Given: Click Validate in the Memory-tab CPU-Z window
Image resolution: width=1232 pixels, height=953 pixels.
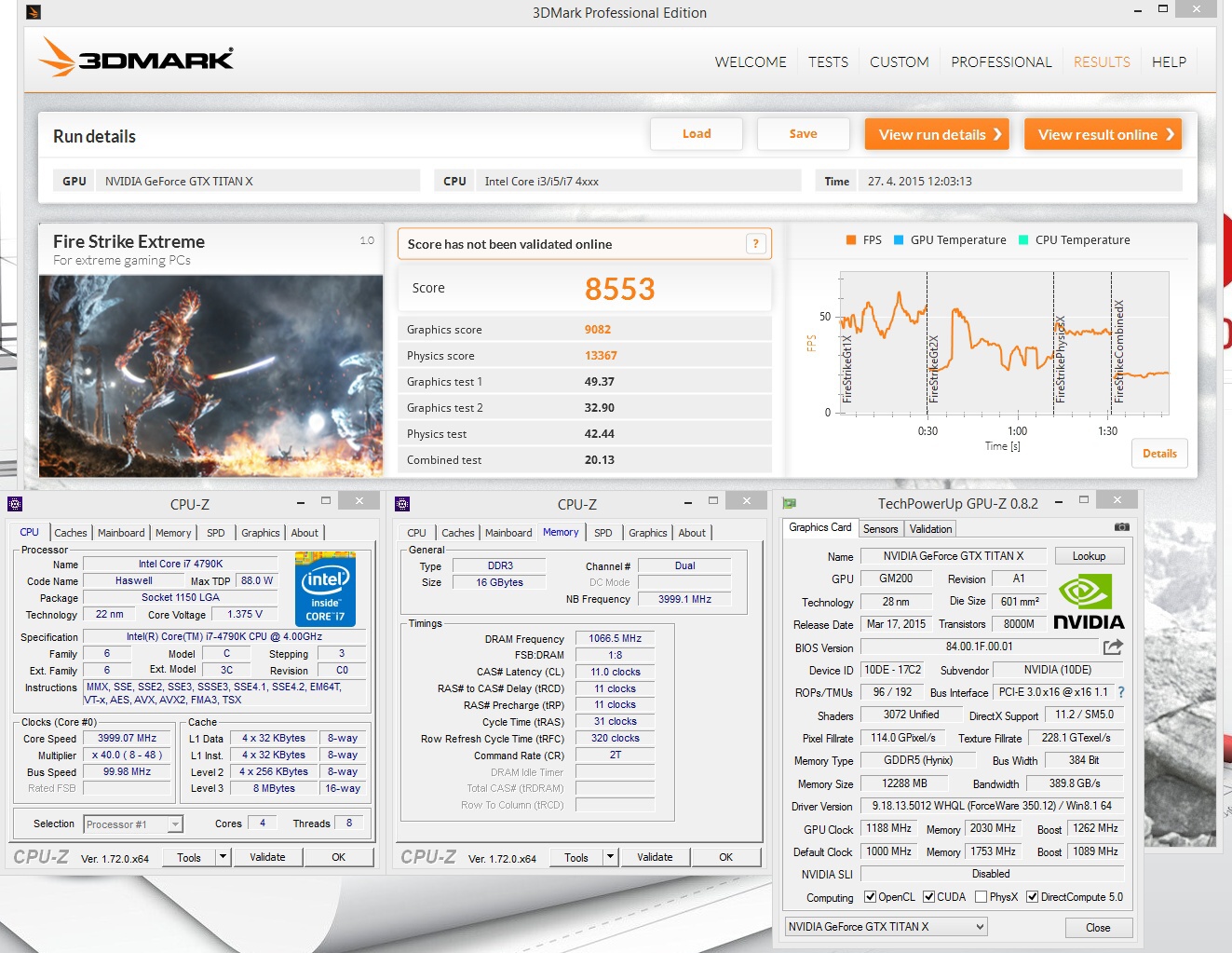Looking at the screenshot, I should pyautogui.click(x=655, y=857).
